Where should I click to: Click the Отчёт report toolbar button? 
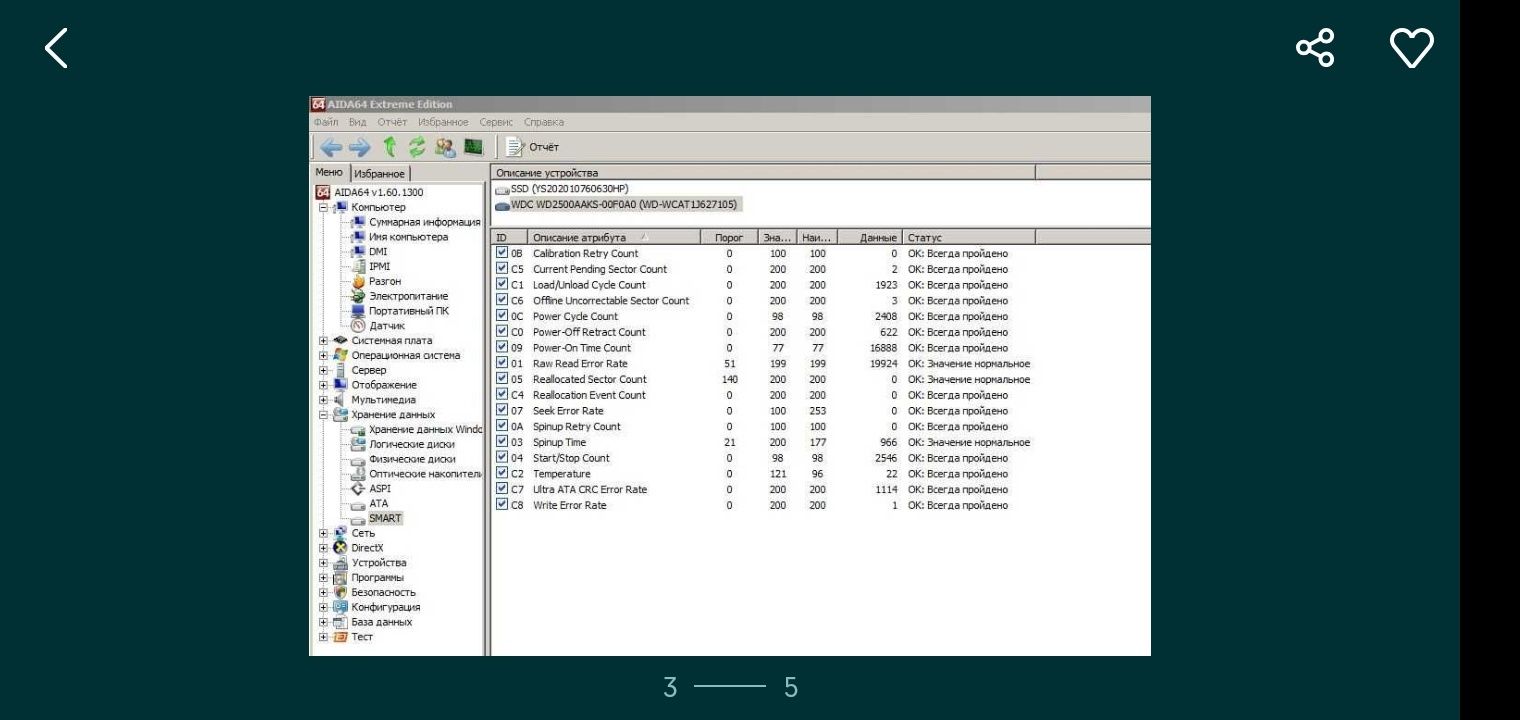coord(532,147)
